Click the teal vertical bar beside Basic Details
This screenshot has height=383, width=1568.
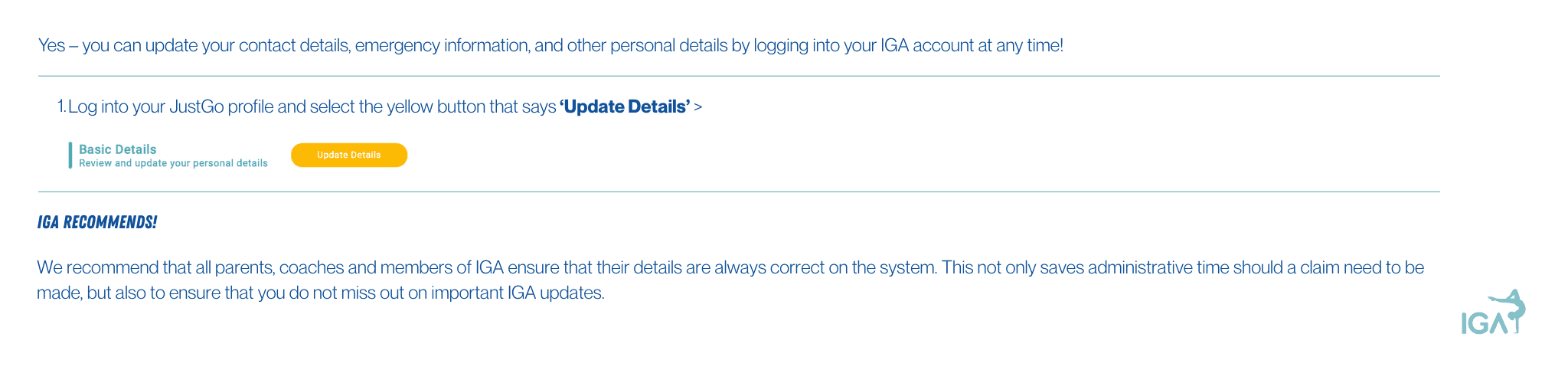70,155
